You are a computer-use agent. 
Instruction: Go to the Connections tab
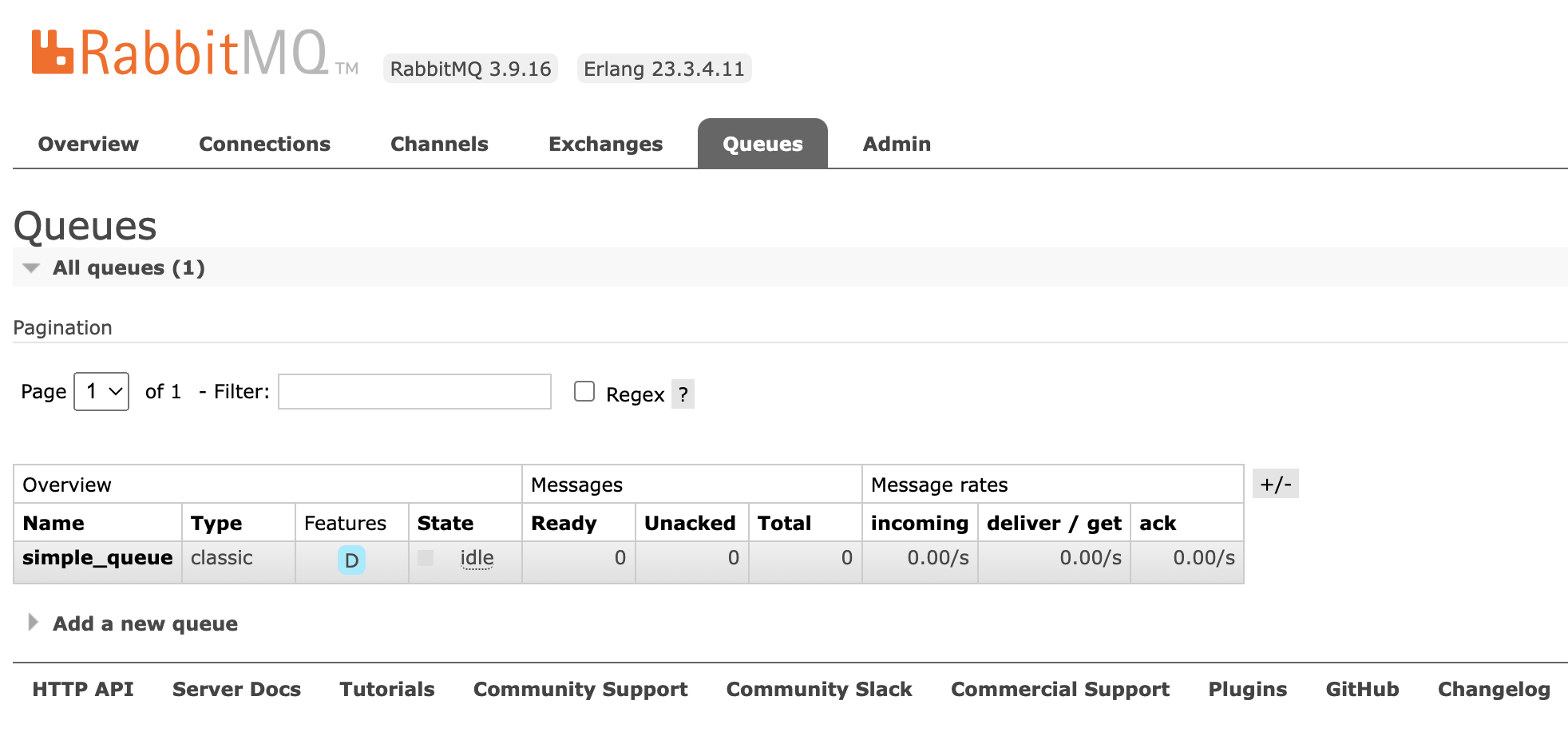point(264,144)
